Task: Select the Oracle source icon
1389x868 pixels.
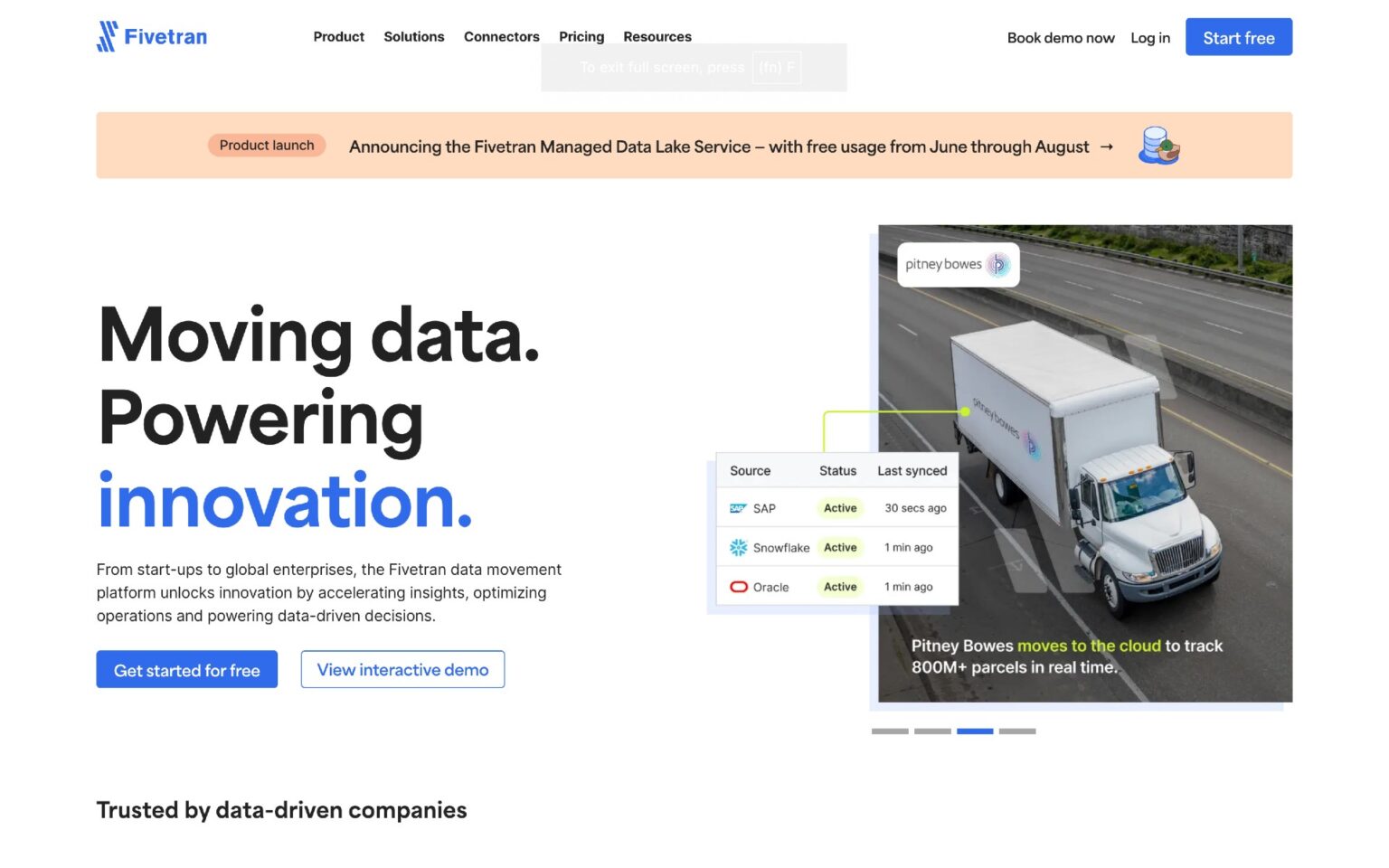Action: 738,586
